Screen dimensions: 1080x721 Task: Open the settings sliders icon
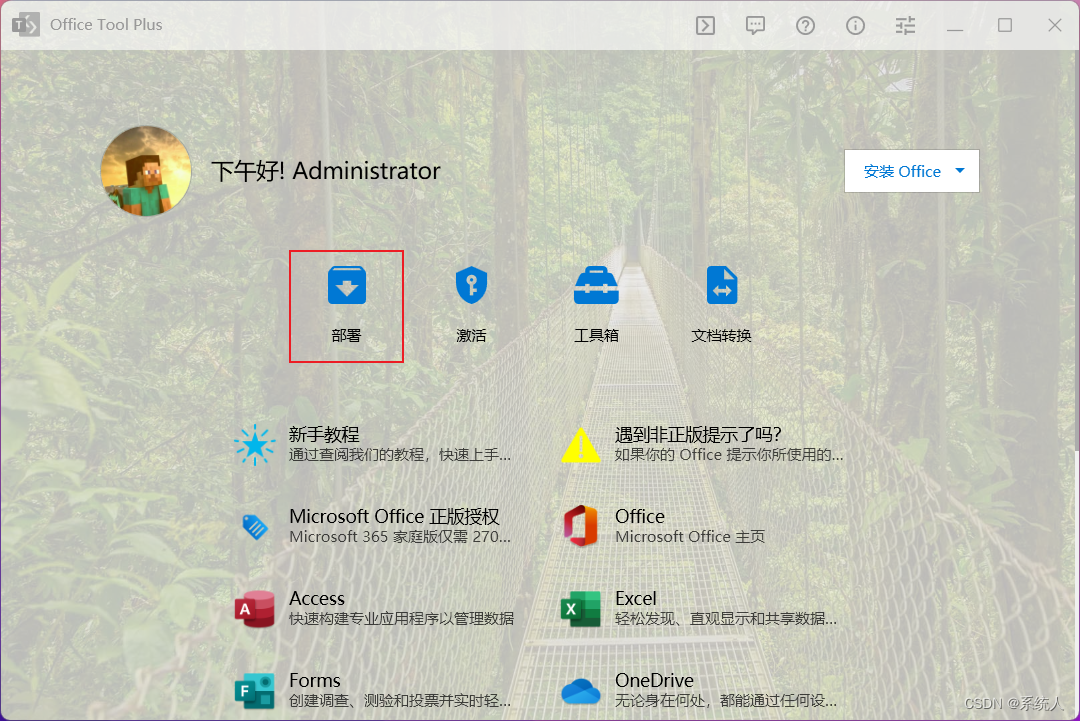[x=905, y=25]
